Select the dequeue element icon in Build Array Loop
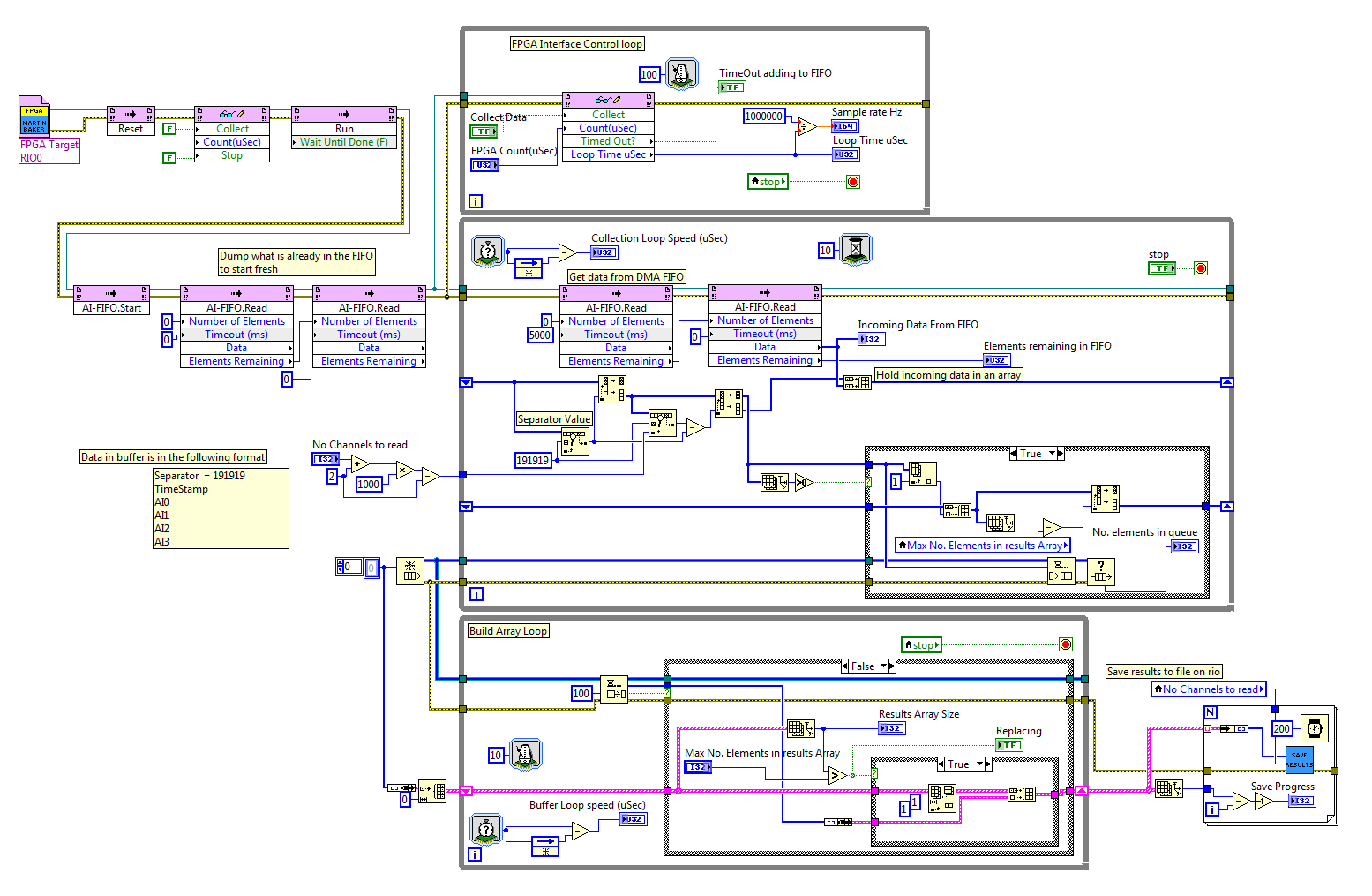This screenshot has height=896, width=1372. pos(614,689)
